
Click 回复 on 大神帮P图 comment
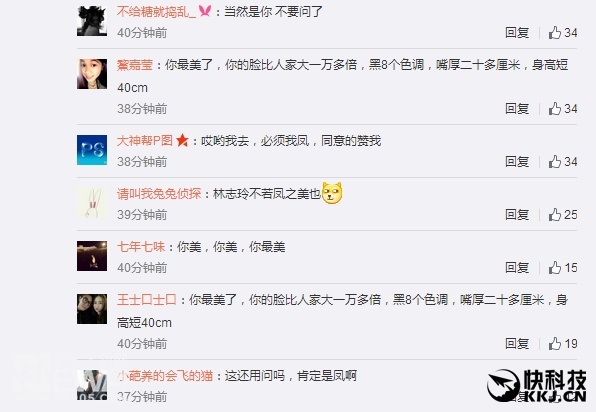(x=517, y=162)
